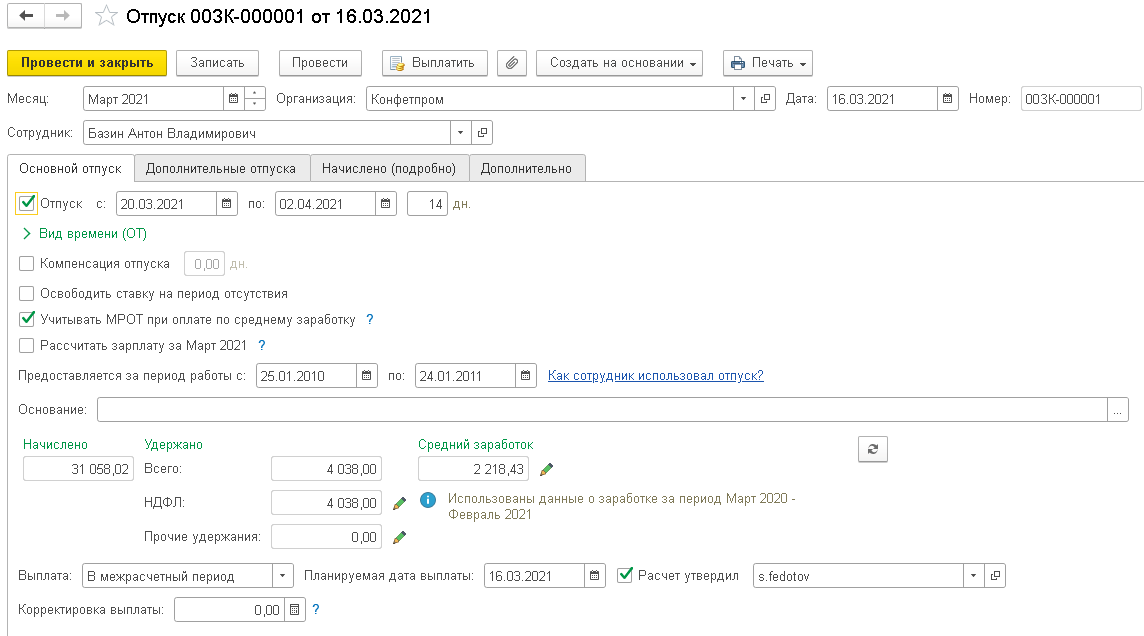Open the Начислено (подробно) tab
This screenshot has height=636, width=1144.
[x=388, y=169]
